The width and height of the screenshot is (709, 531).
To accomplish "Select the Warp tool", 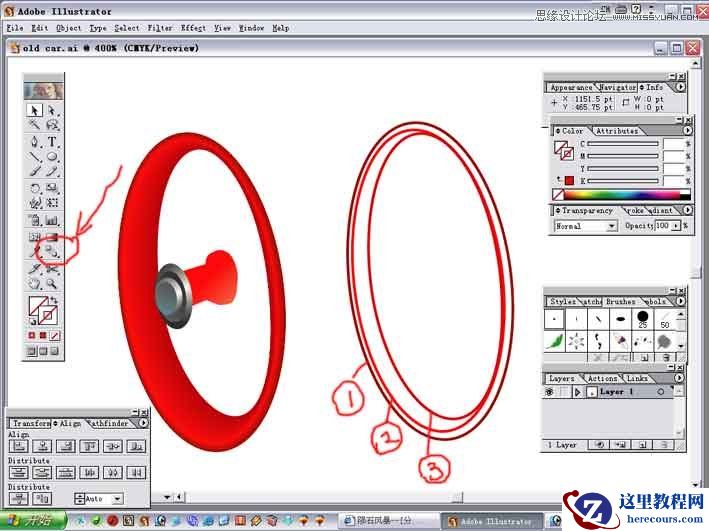I will [x=34, y=203].
